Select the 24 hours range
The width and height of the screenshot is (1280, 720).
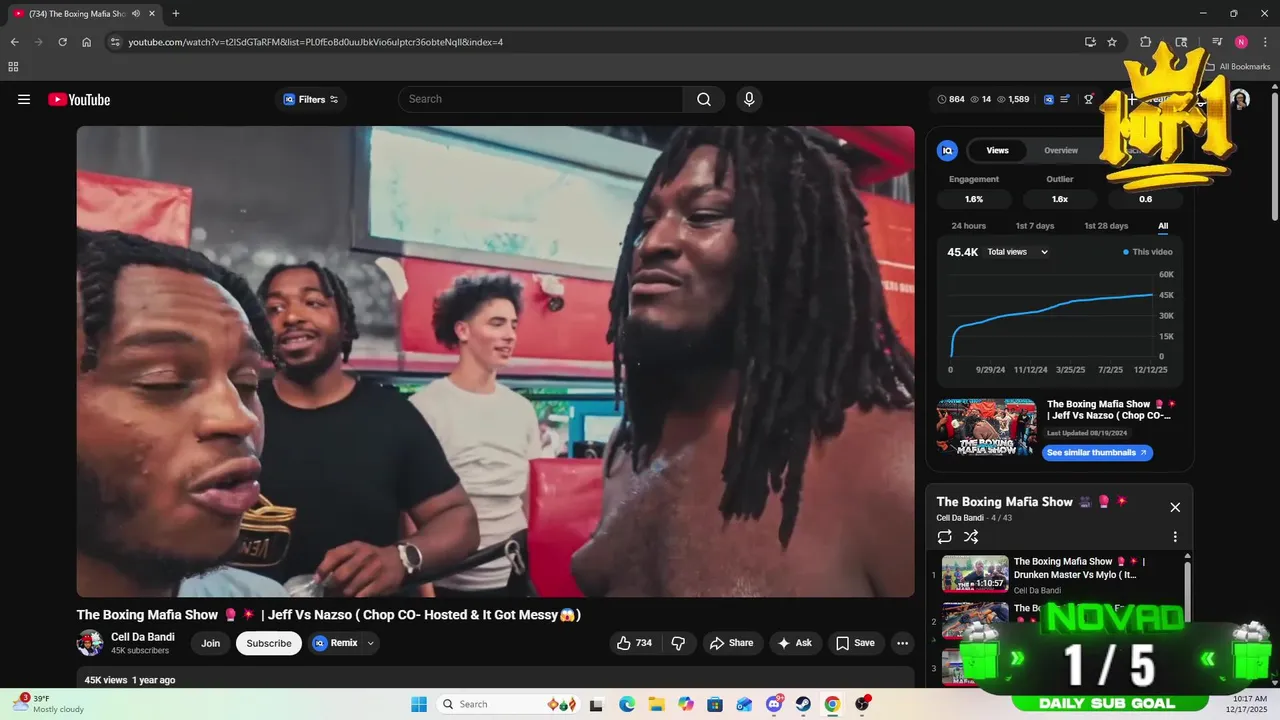968,226
